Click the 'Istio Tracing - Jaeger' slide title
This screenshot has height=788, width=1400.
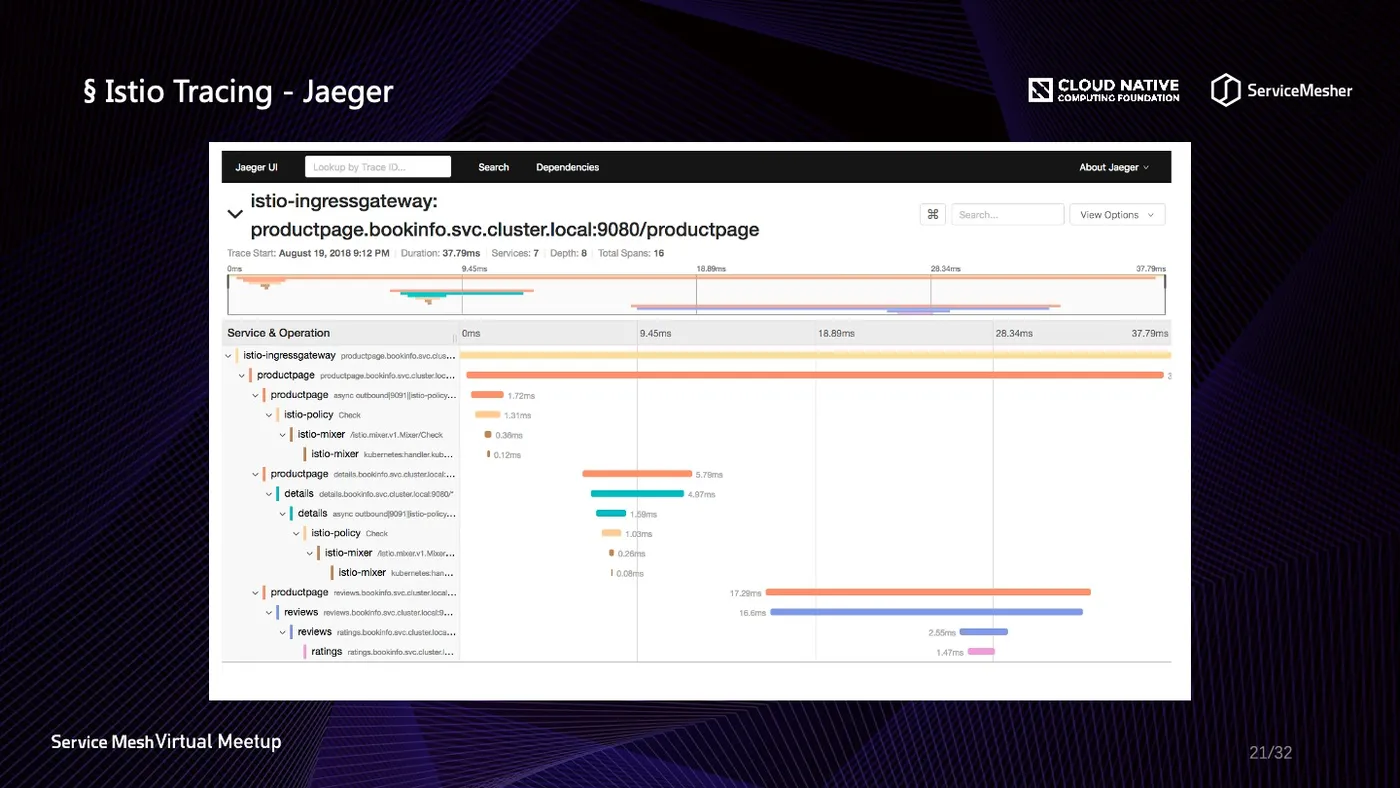pyautogui.click(x=238, y=92)
